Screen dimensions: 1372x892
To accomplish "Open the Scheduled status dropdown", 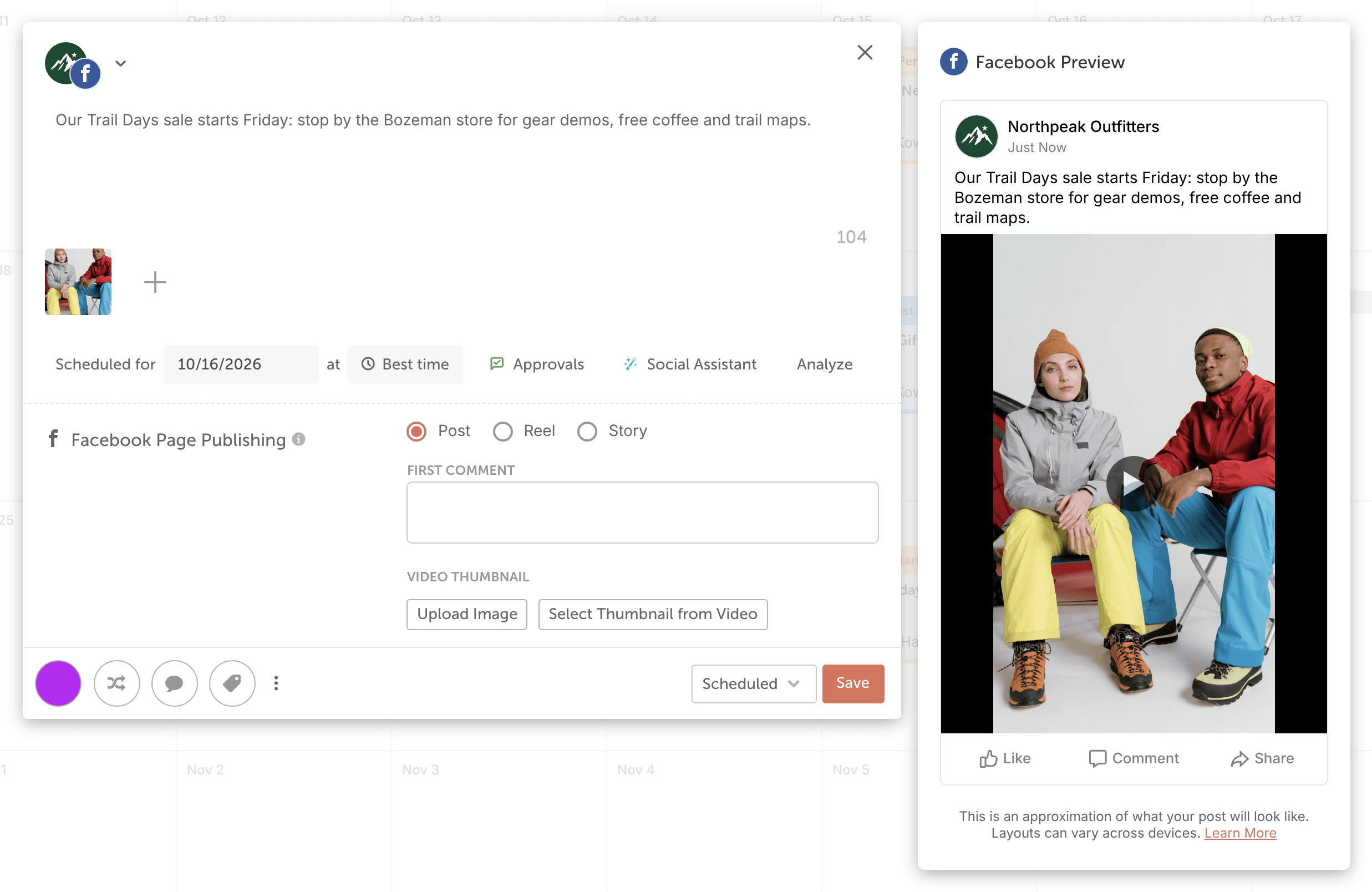I will pyautogui.click(x=754, y=683).
